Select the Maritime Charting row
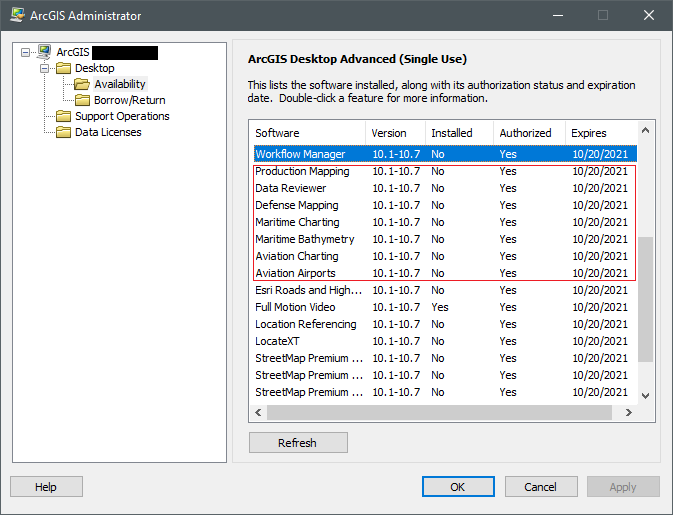Viewport: 673px width, 515px height. coord(445,222)
